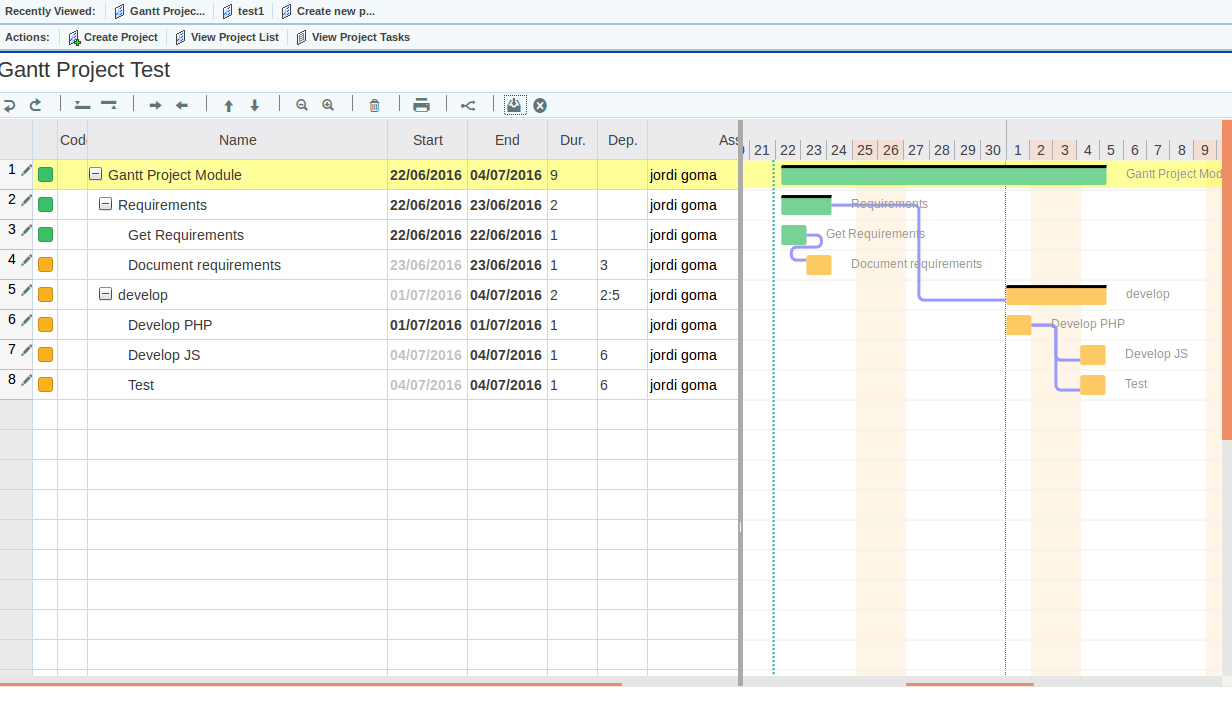The width and height of the screenshot is (1232, 702).
Task: Insert a task below the selected row
Action: pyautogui.click(x=109, y=105)
